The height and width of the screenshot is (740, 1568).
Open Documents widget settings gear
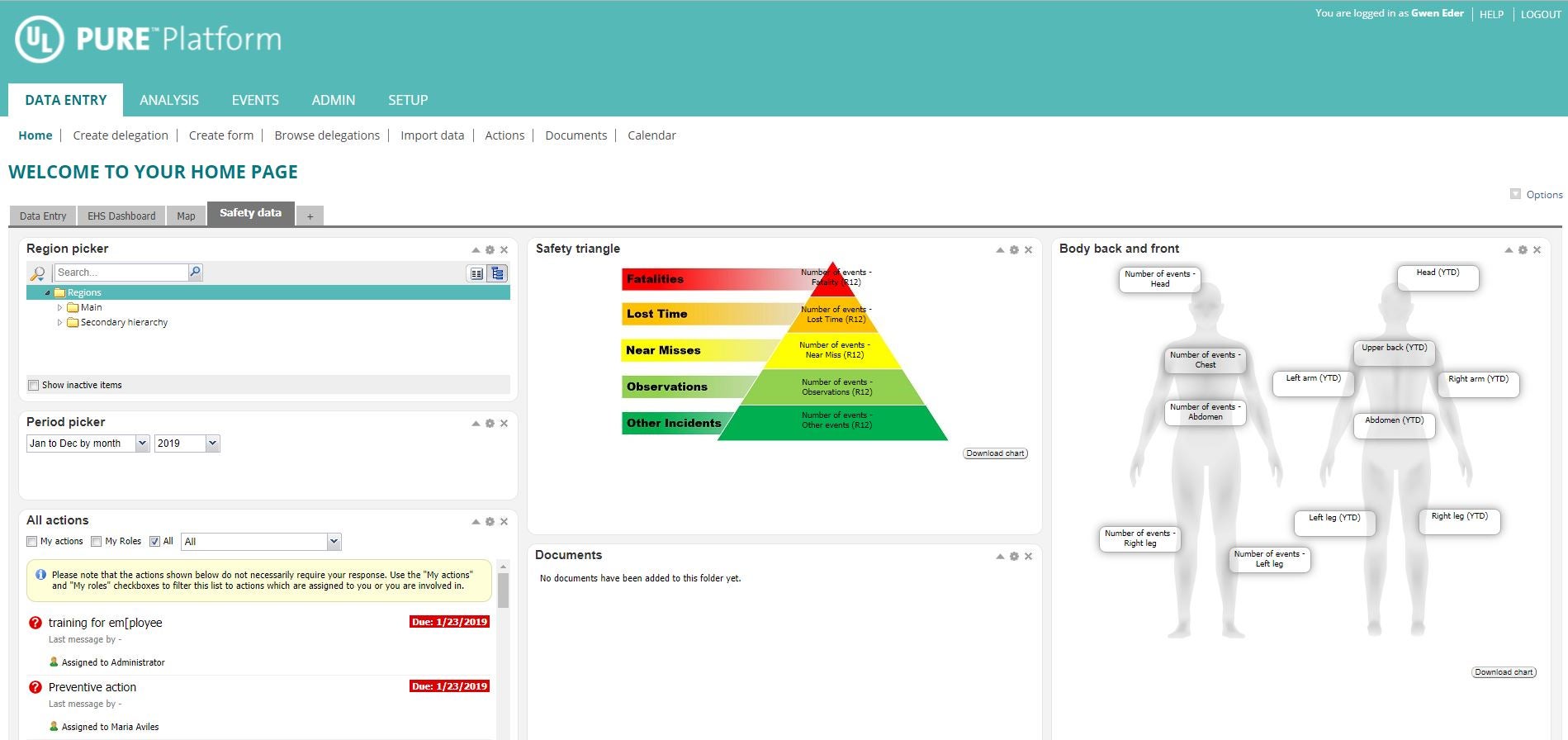(x=1014, y=557)
